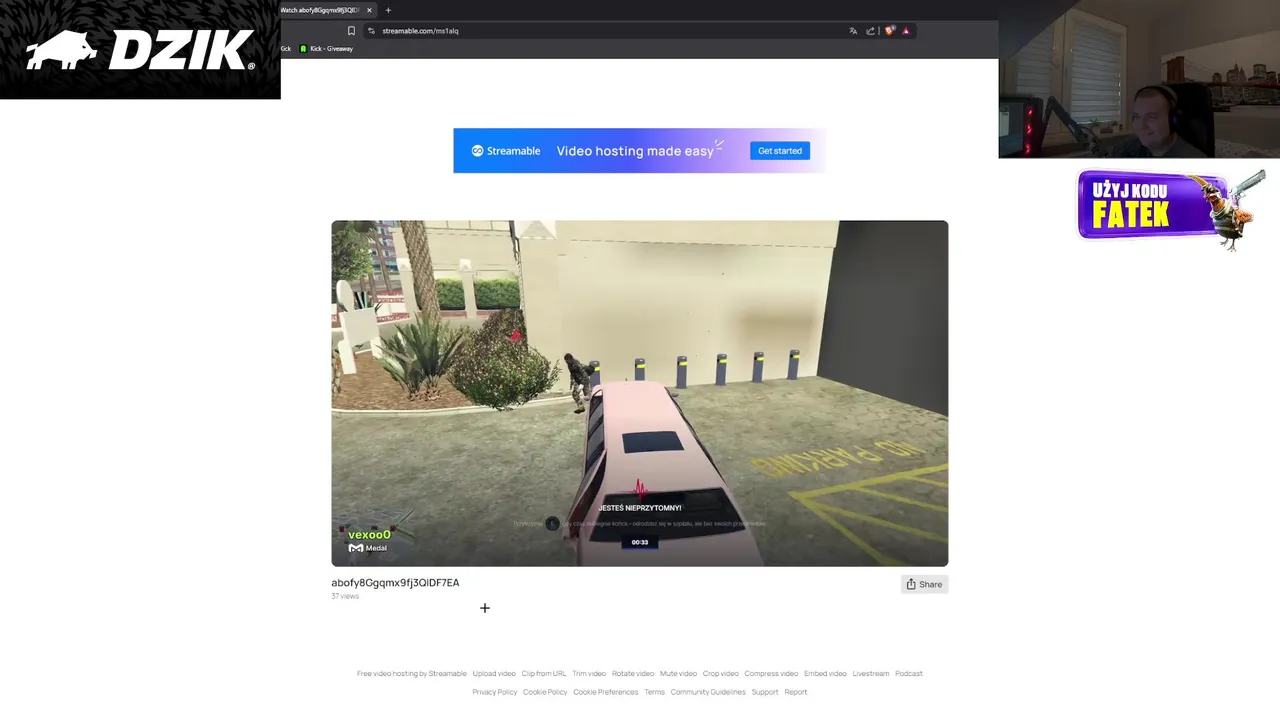
Task: Open the Report footer link
Action: (x=796, y=692)
